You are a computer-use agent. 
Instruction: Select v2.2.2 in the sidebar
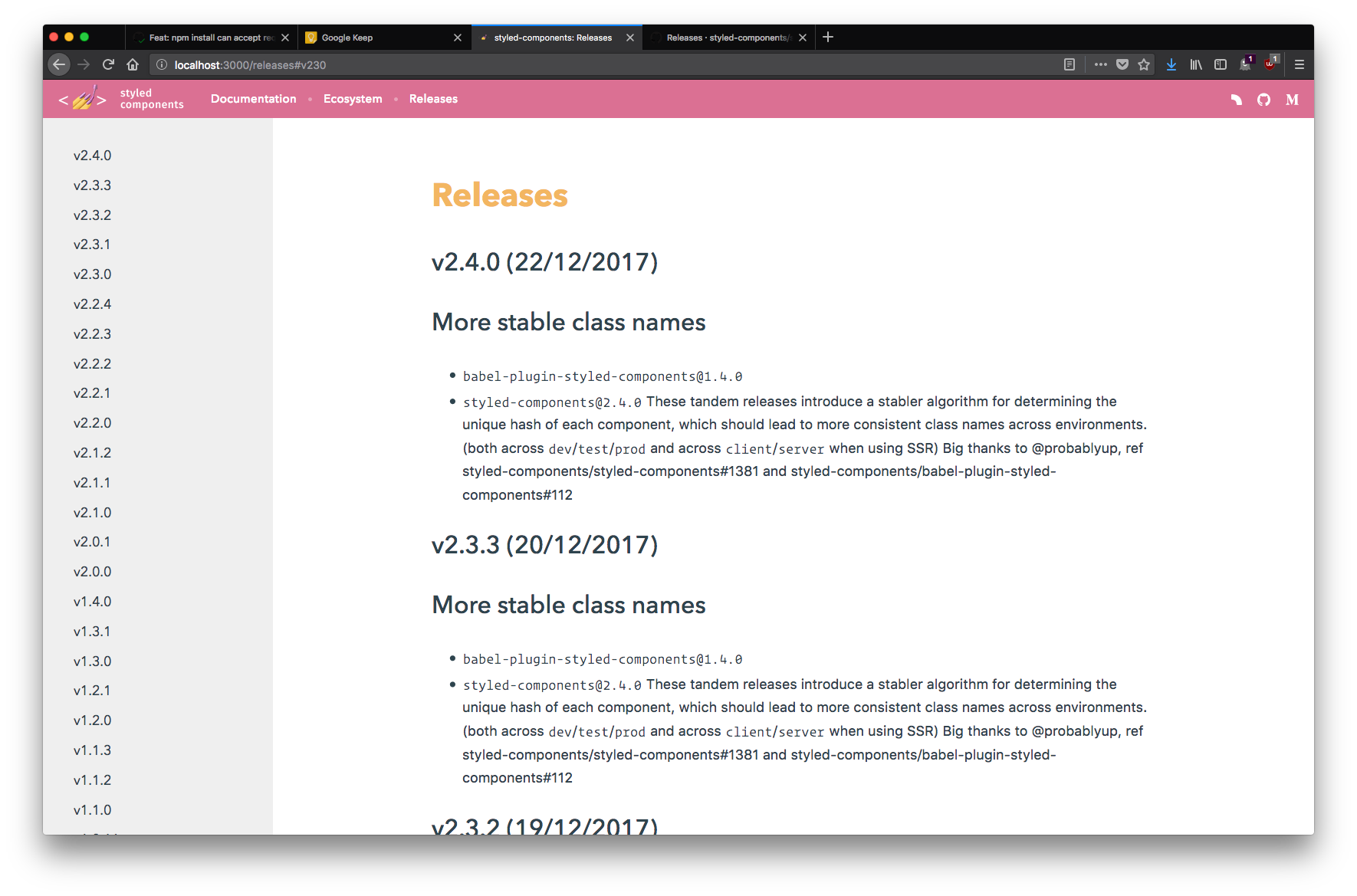click(92, 364)
